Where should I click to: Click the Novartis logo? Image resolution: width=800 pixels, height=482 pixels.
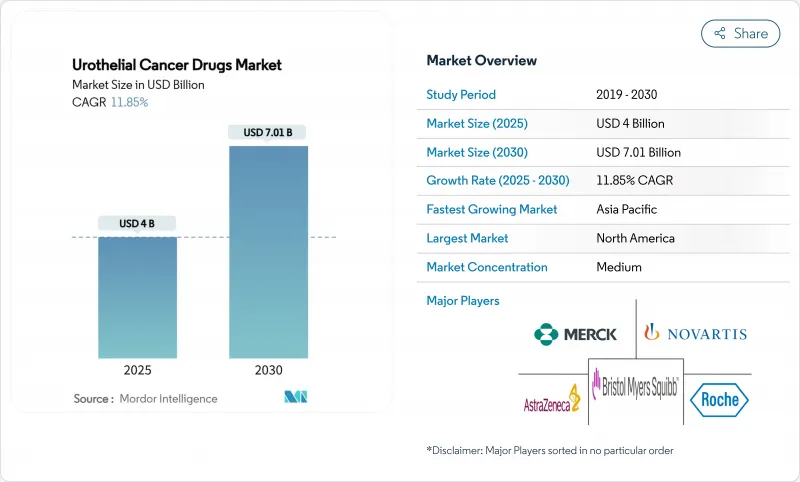coord(695,333)
